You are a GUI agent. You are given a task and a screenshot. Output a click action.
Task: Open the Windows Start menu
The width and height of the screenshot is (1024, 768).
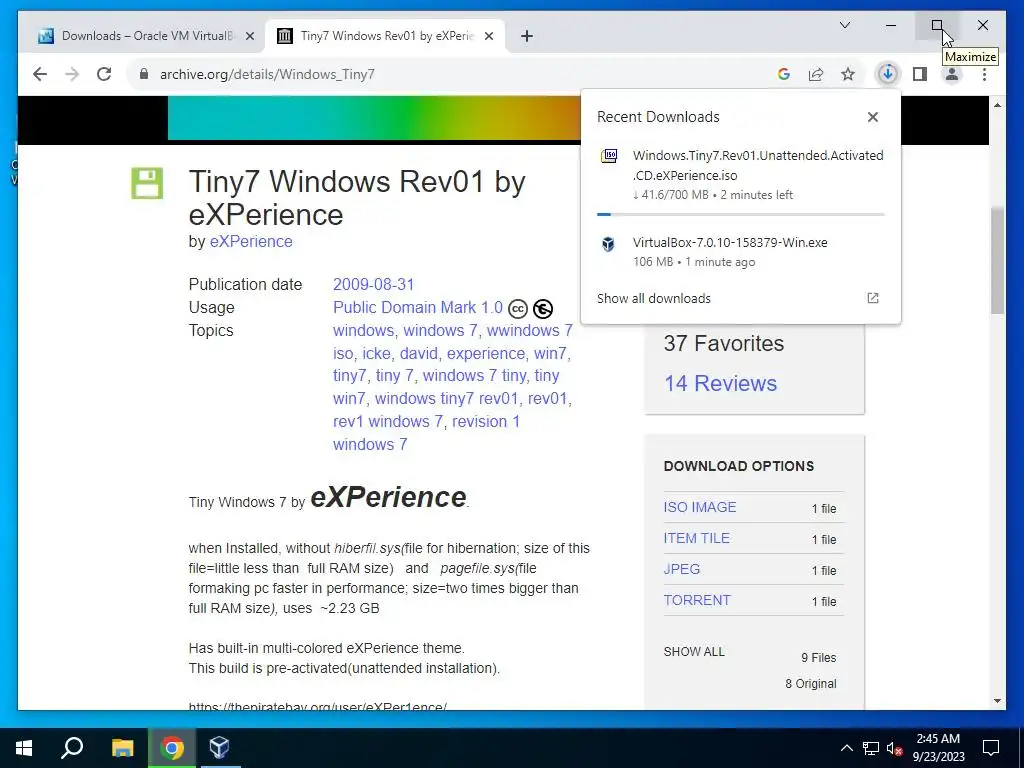point(24,748)
